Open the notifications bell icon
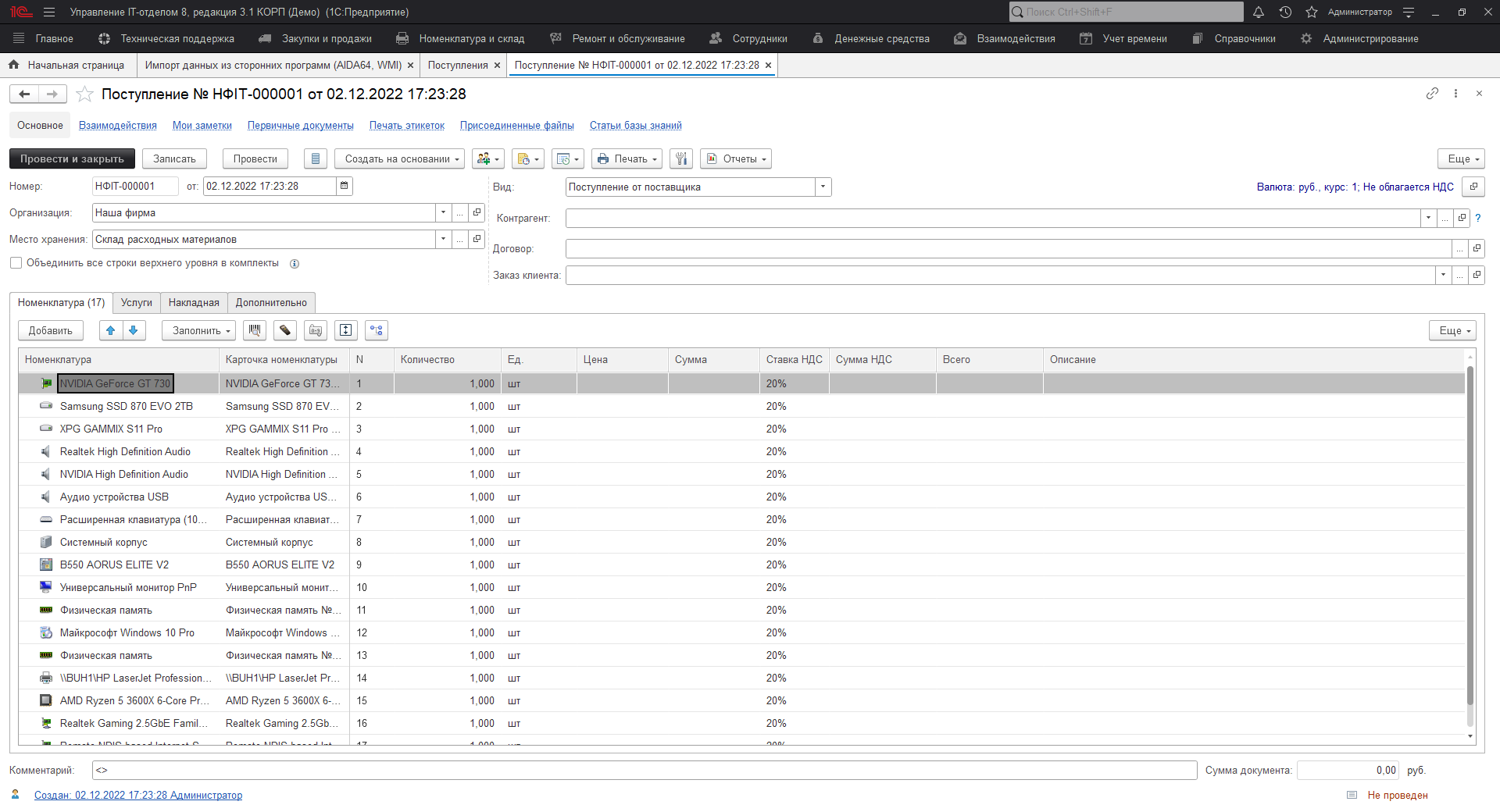Image resolution: width=1500 pixels, height=812 pixels. point(1259,12)
